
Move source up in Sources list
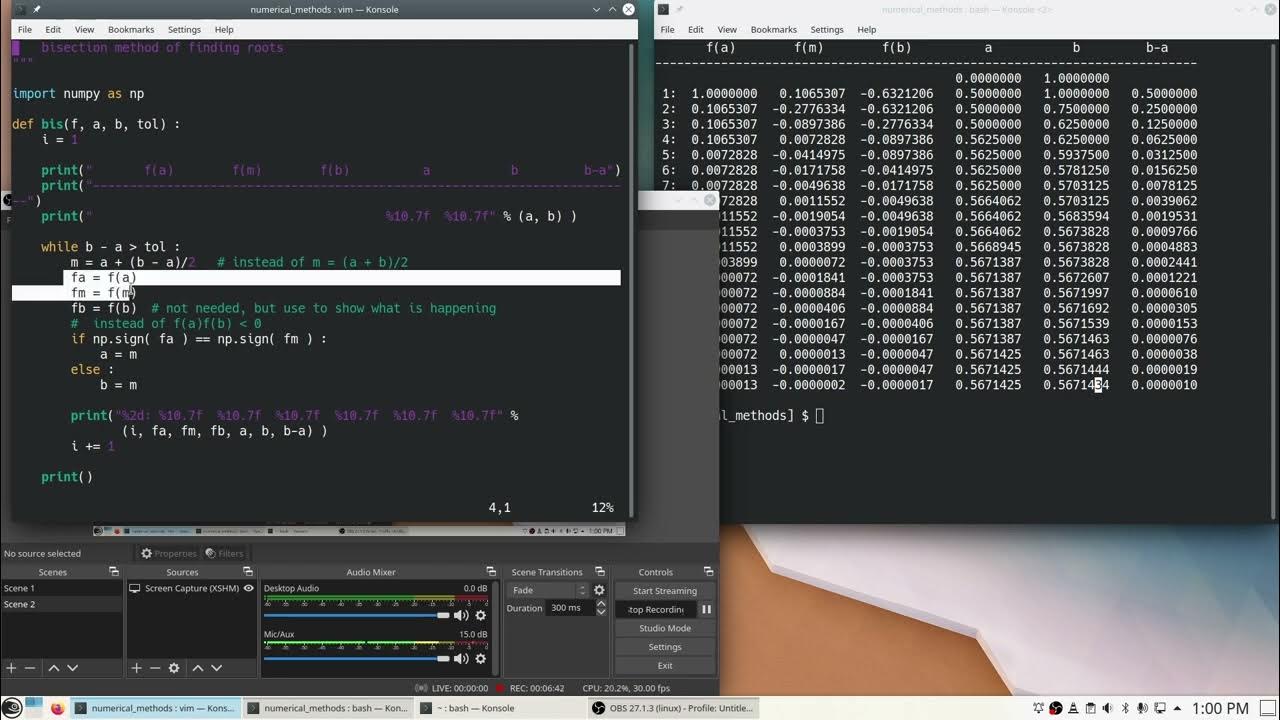pyautogui.click(x=198, y=668)
